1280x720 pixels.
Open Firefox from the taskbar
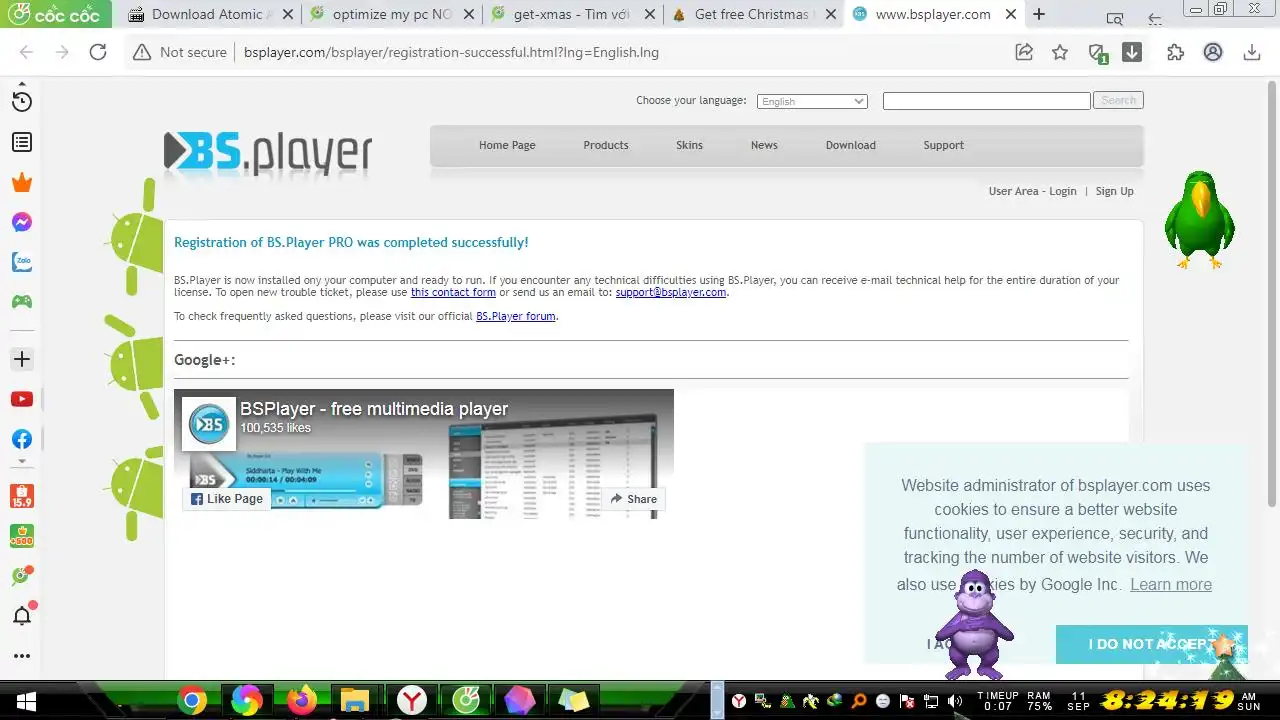301,701
